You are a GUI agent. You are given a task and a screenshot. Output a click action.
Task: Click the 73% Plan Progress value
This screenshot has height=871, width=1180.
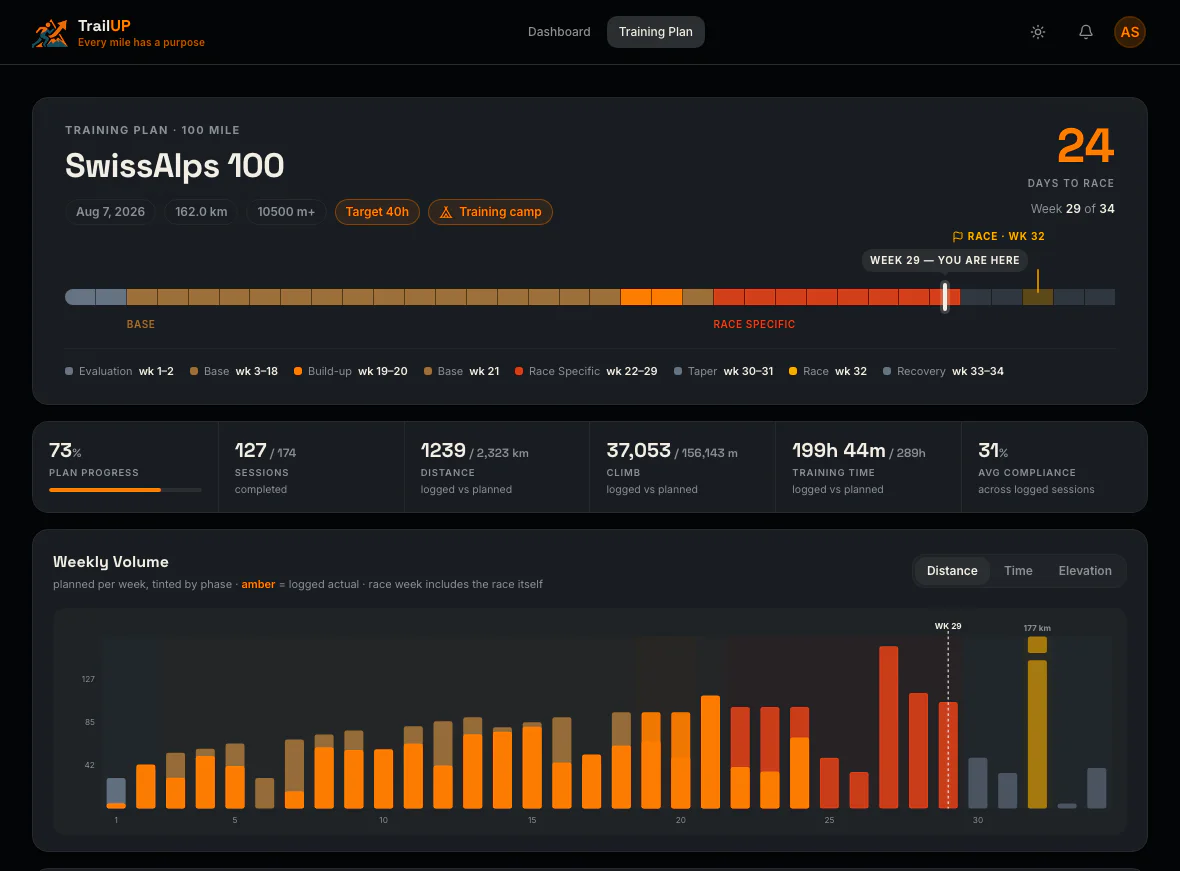pos(65,451)
